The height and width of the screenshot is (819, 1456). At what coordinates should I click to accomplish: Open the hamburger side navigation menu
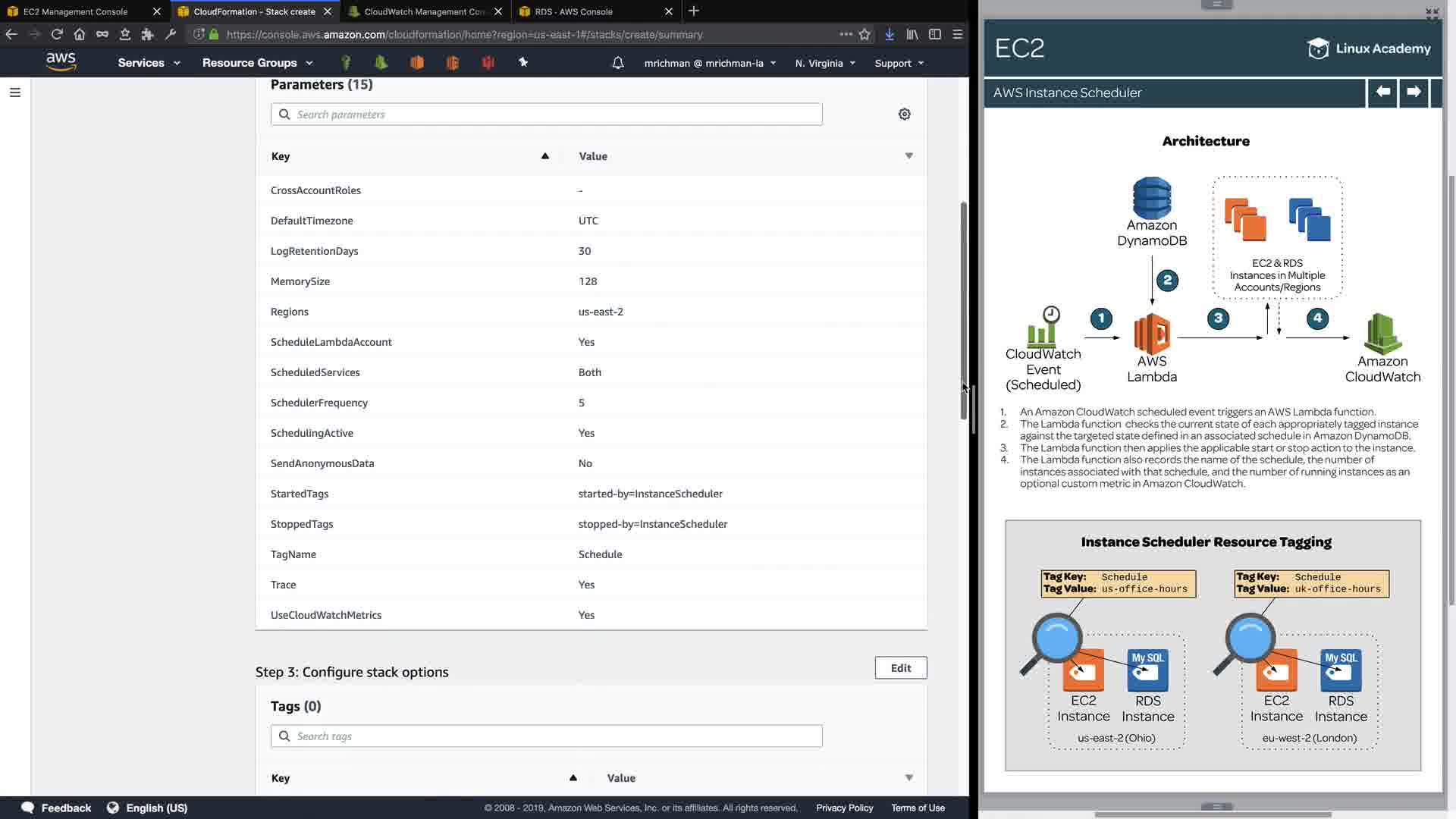coord(14,93)
